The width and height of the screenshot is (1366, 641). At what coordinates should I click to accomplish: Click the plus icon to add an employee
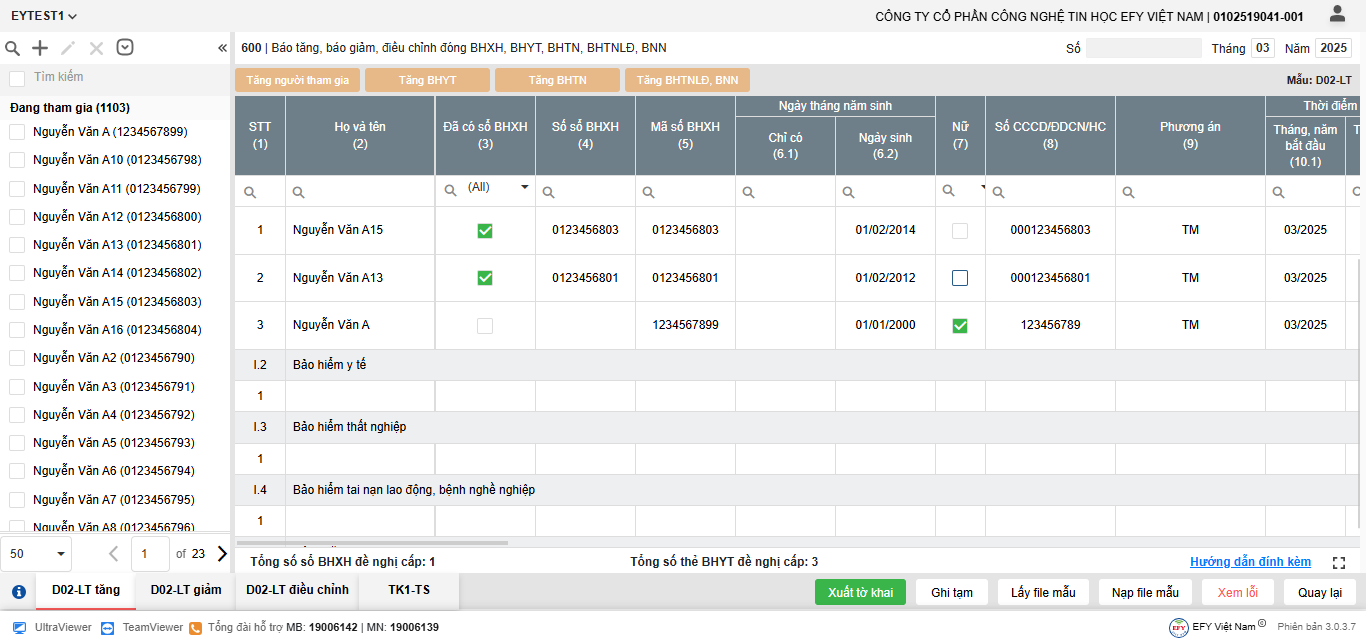click(x=40, y=48)
